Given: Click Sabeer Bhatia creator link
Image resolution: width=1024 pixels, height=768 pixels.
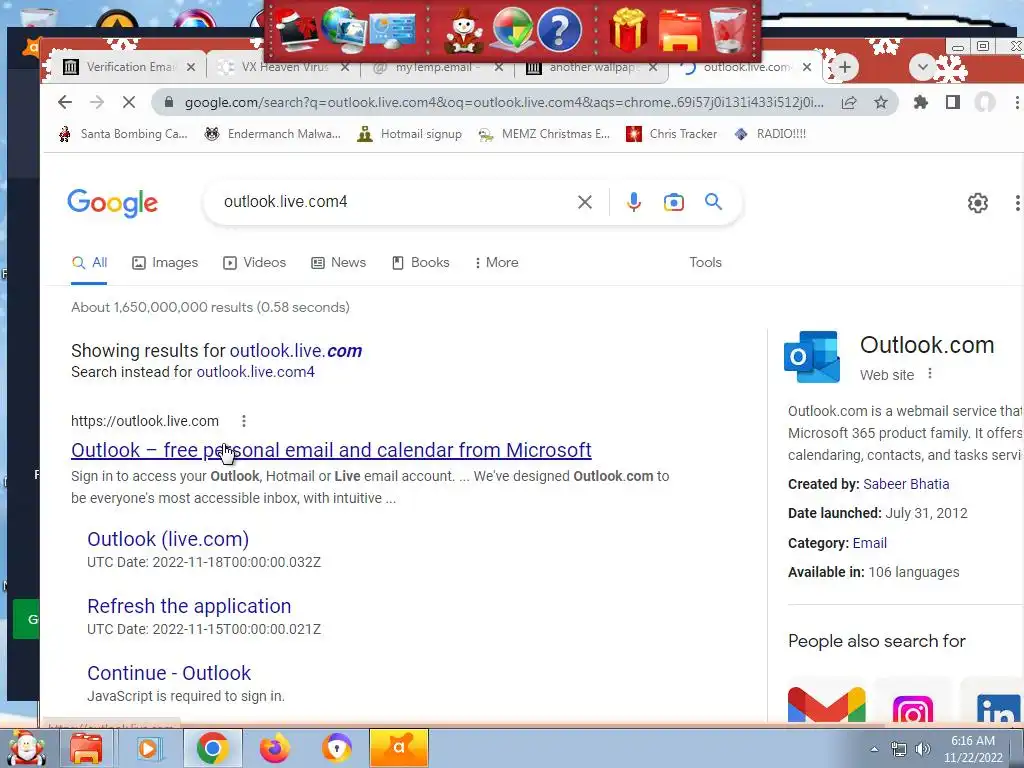Looking at the screenshot, I should pyautogui.click(x=906, y=485).
